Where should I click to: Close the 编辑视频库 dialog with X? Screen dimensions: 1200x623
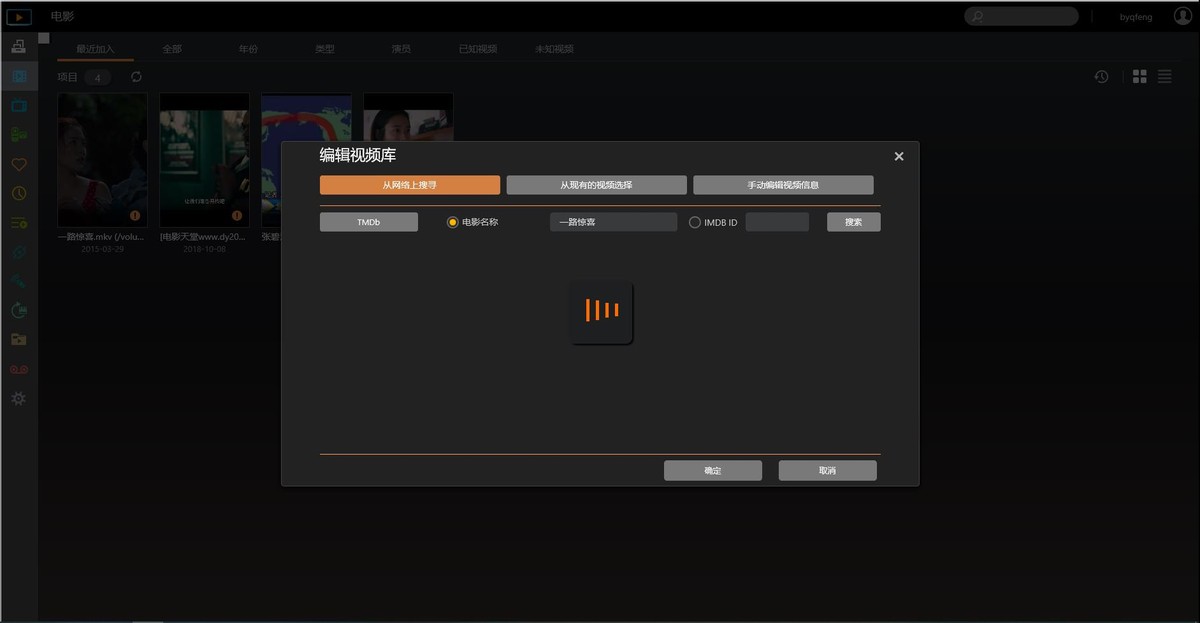[899, 156]
